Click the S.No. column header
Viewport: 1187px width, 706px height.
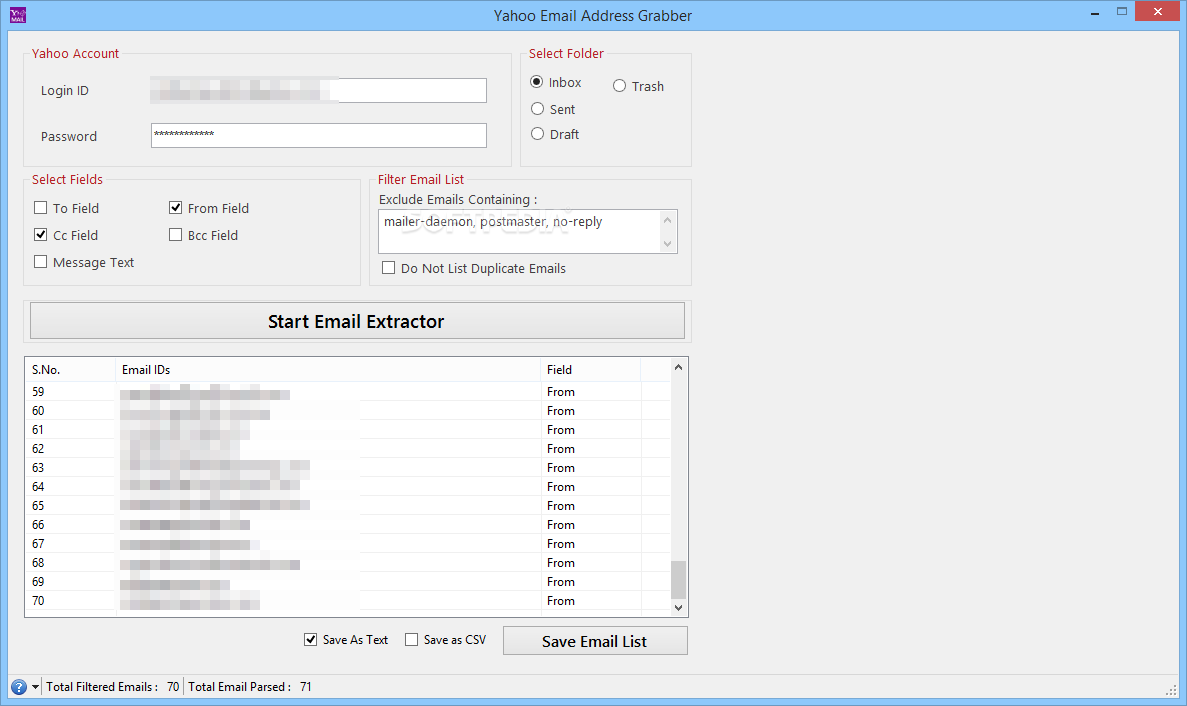(x=70, y=370)
